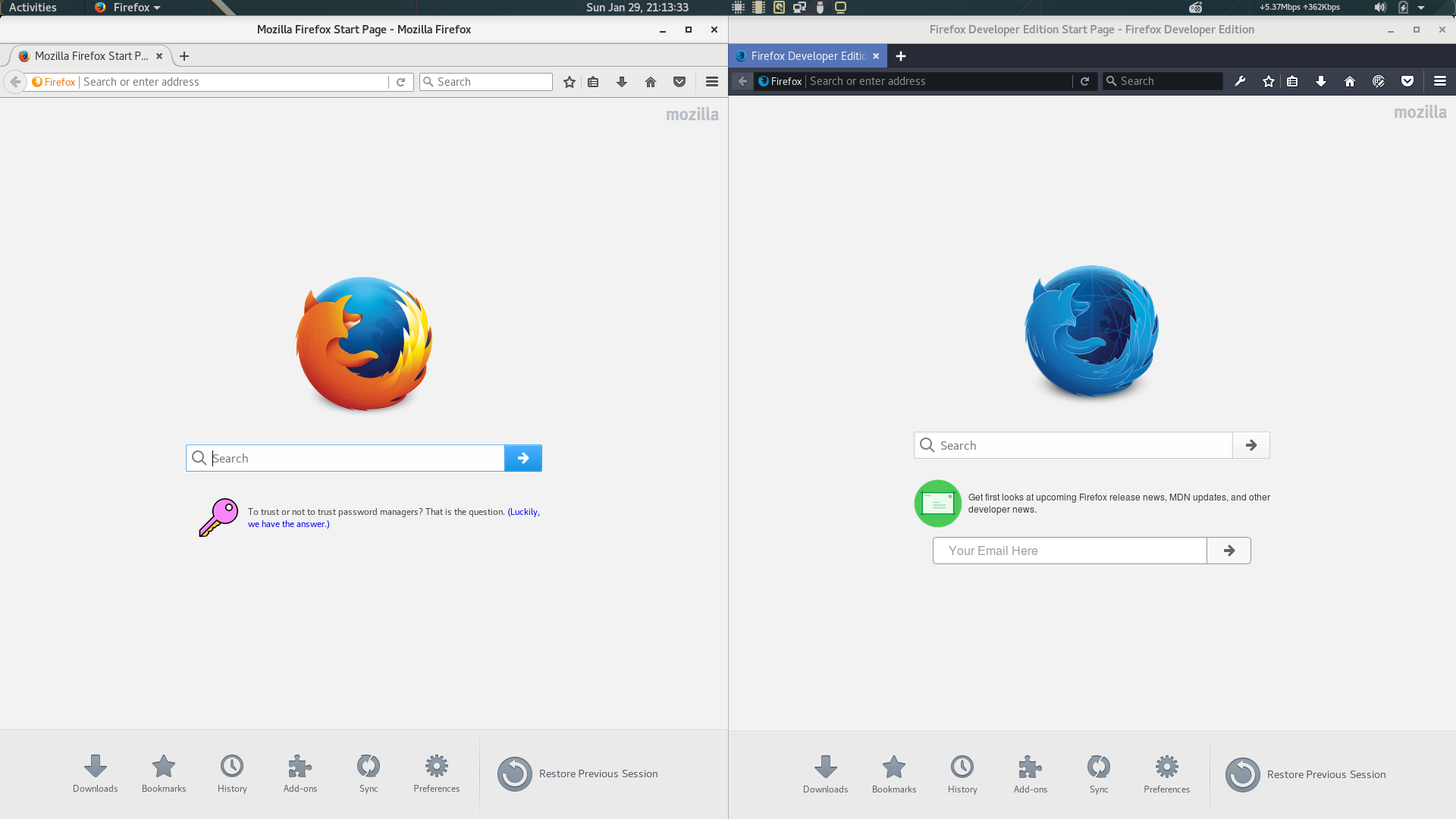
Task: Reload page in left Firefox address bar
Action: [400, 82]
